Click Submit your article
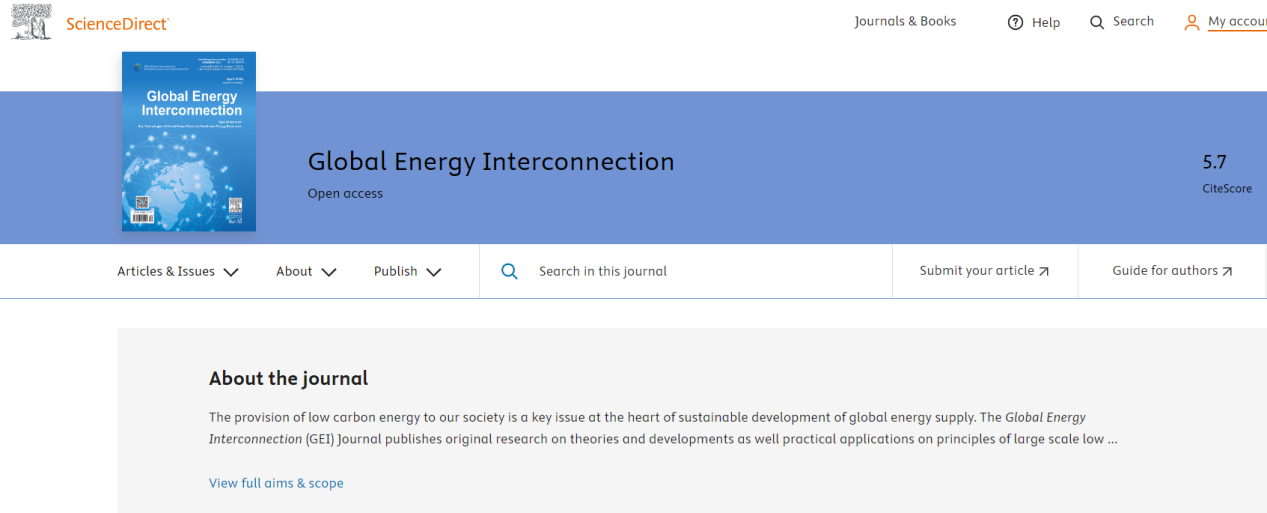 point(985,271)
